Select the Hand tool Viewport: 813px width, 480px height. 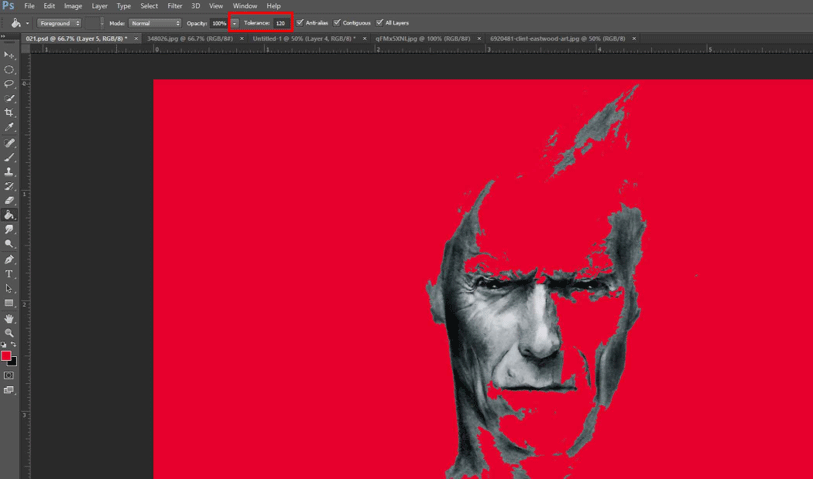9,319
